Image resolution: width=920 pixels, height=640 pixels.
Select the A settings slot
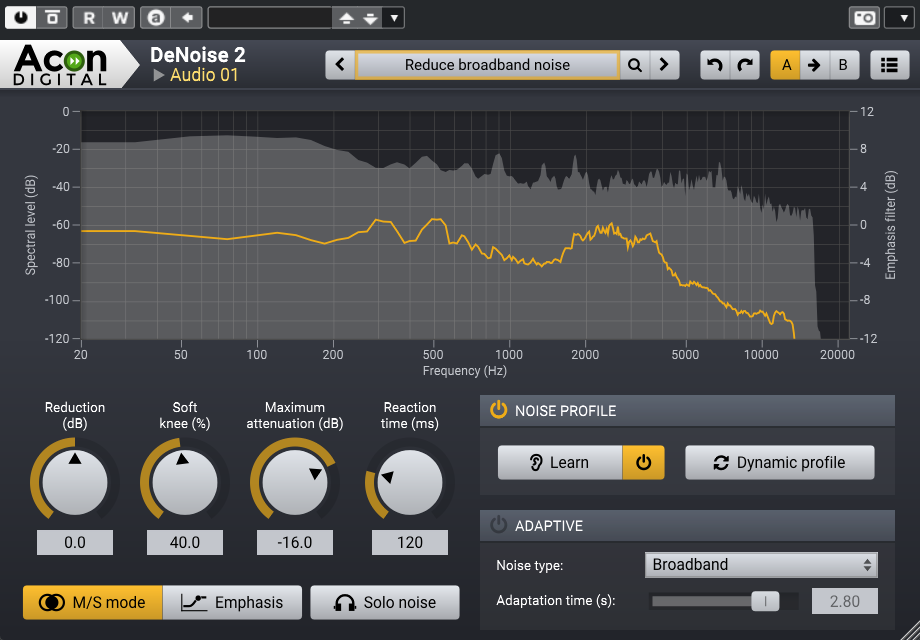[x=786, y=65]
